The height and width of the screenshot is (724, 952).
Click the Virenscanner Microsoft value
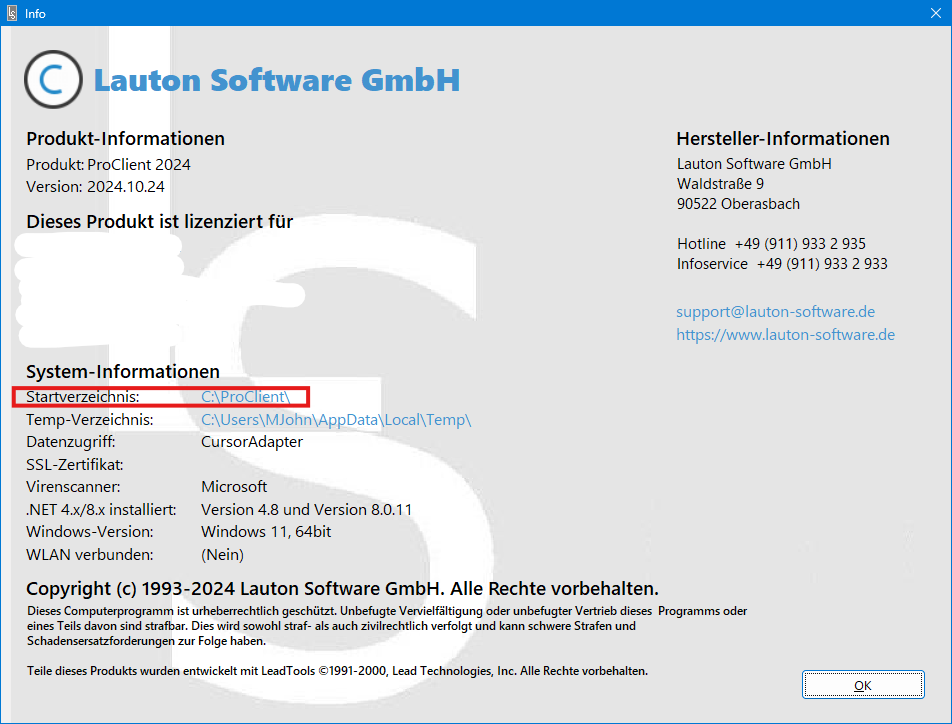click(234, 487)
